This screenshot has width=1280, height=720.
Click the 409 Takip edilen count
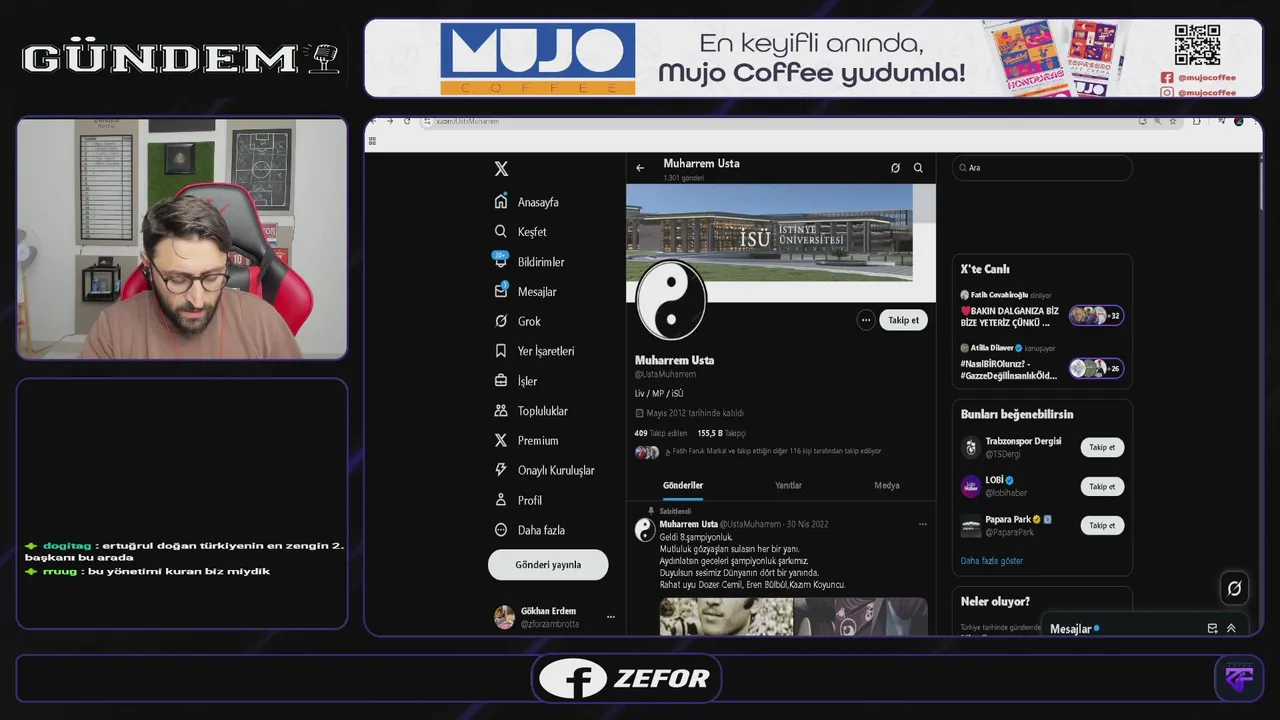click(x=661, y=434)
